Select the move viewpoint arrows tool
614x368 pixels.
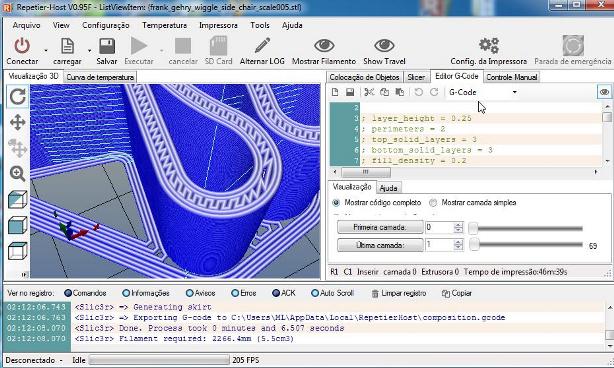[x=18, y=123]
